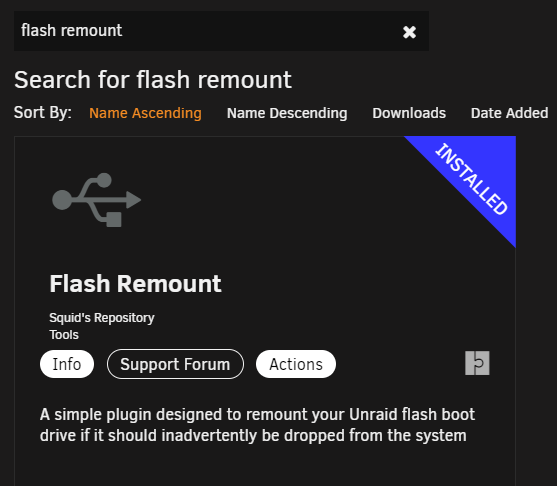Click the 'Search for flash remount' heading
Image resolution: width=557 pixels, height=486 pixels.
pos(153,79)
